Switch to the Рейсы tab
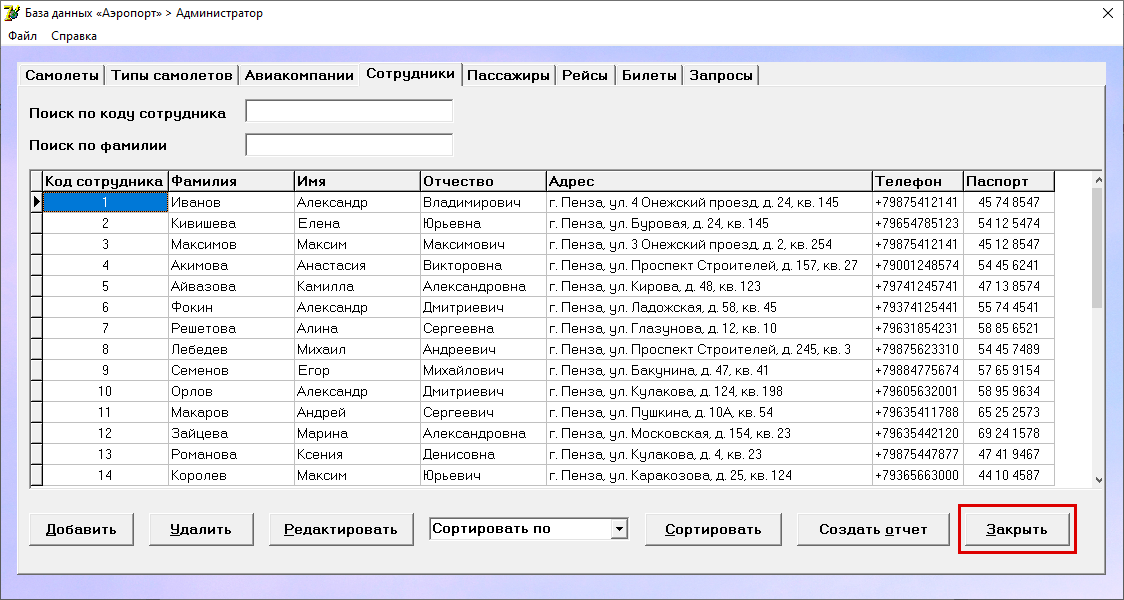 (585, 75)
